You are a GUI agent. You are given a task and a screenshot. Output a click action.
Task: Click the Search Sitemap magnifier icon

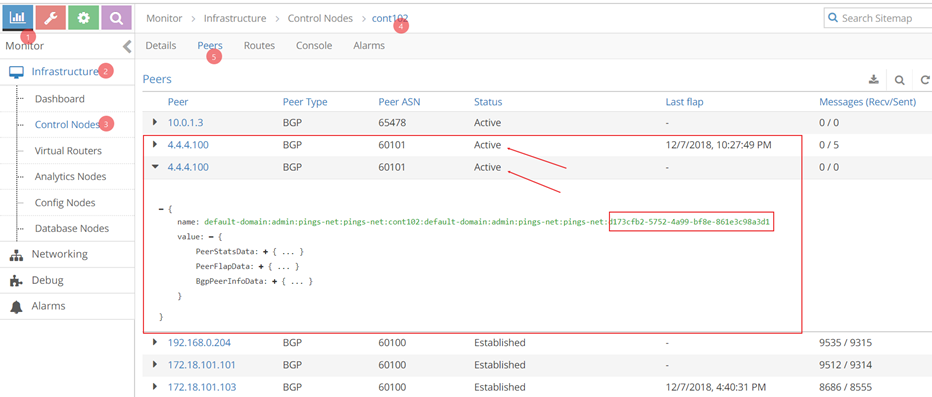833,18
